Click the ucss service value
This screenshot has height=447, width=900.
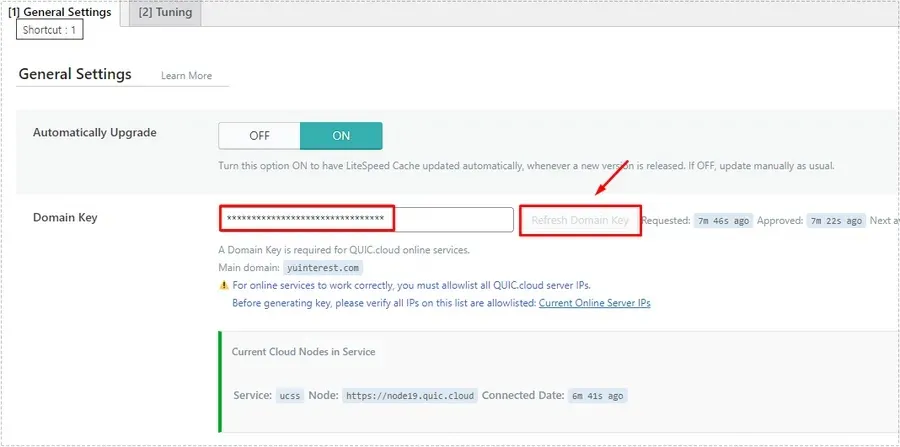(x=290, y=396)
